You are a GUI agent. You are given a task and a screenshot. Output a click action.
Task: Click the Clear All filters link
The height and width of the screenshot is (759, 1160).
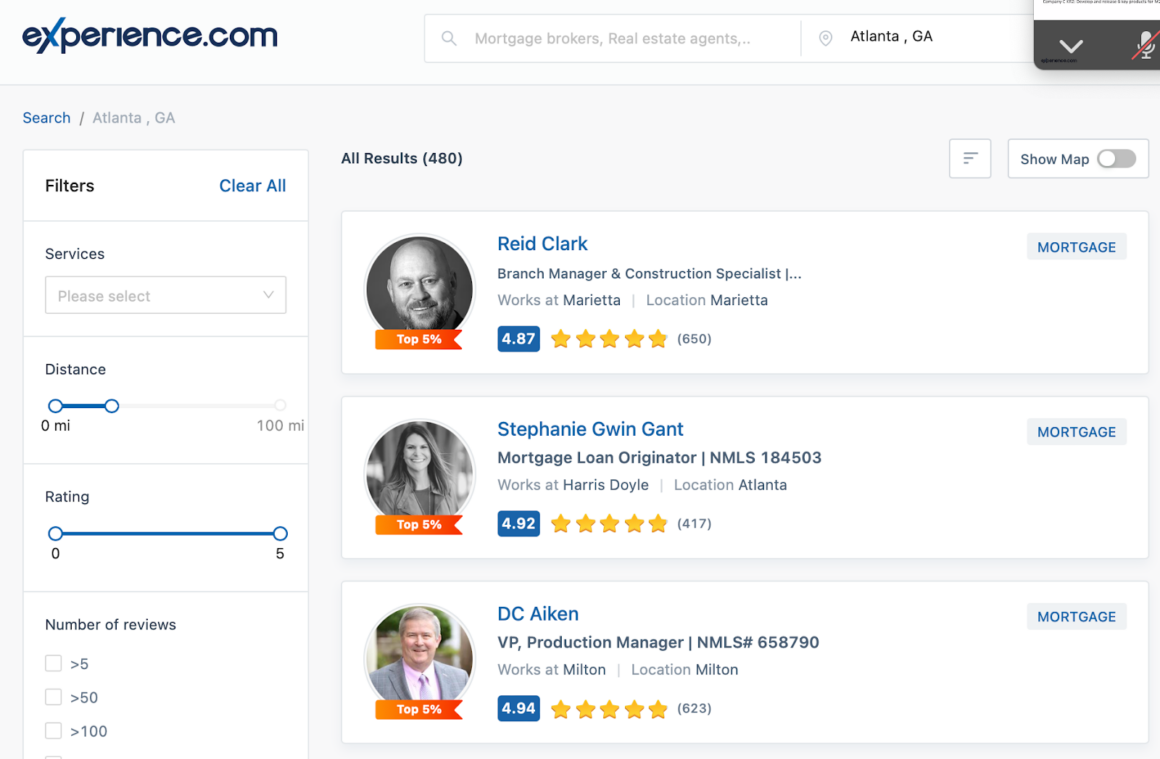[252, 185]
